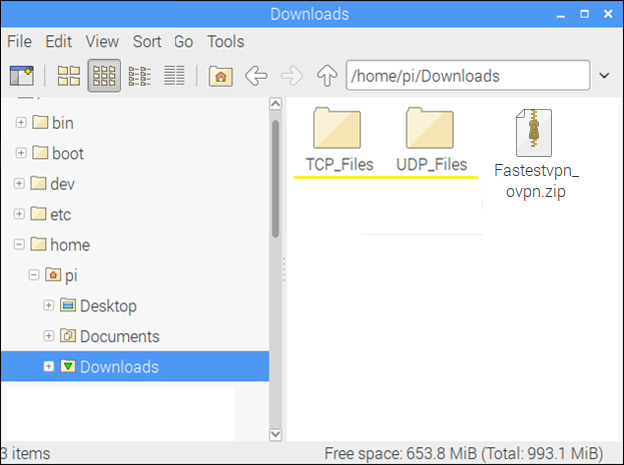Viewport: 624px width, 465px height.
Task: Open the Sort menu
Action: point(147,41)
